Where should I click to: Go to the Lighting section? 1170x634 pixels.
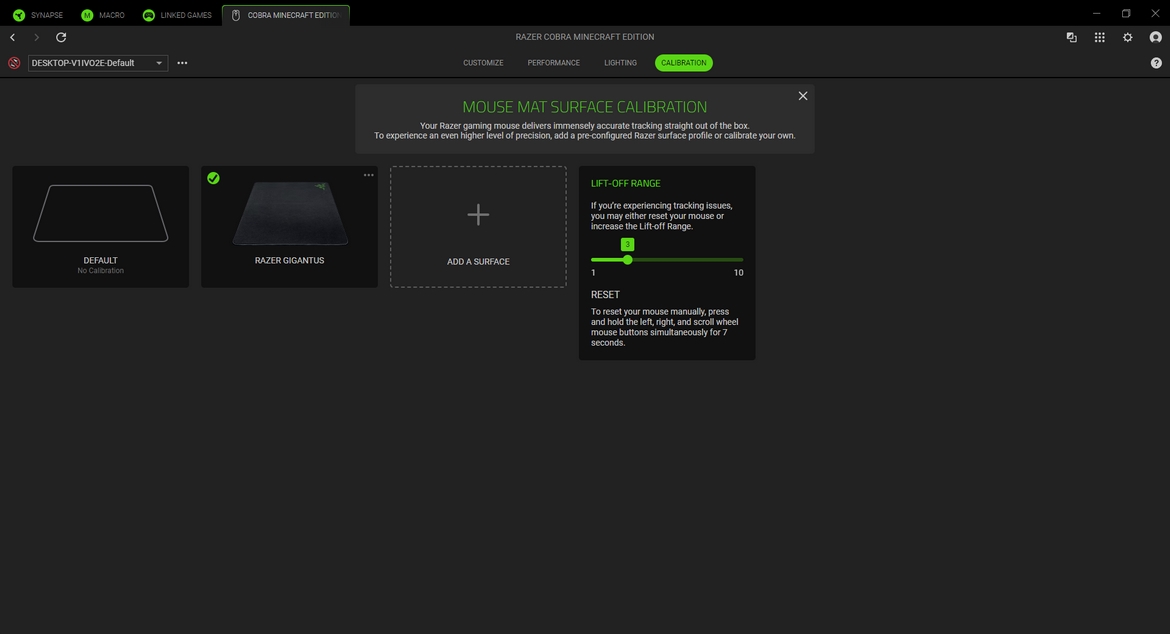(x=620, y=63)
